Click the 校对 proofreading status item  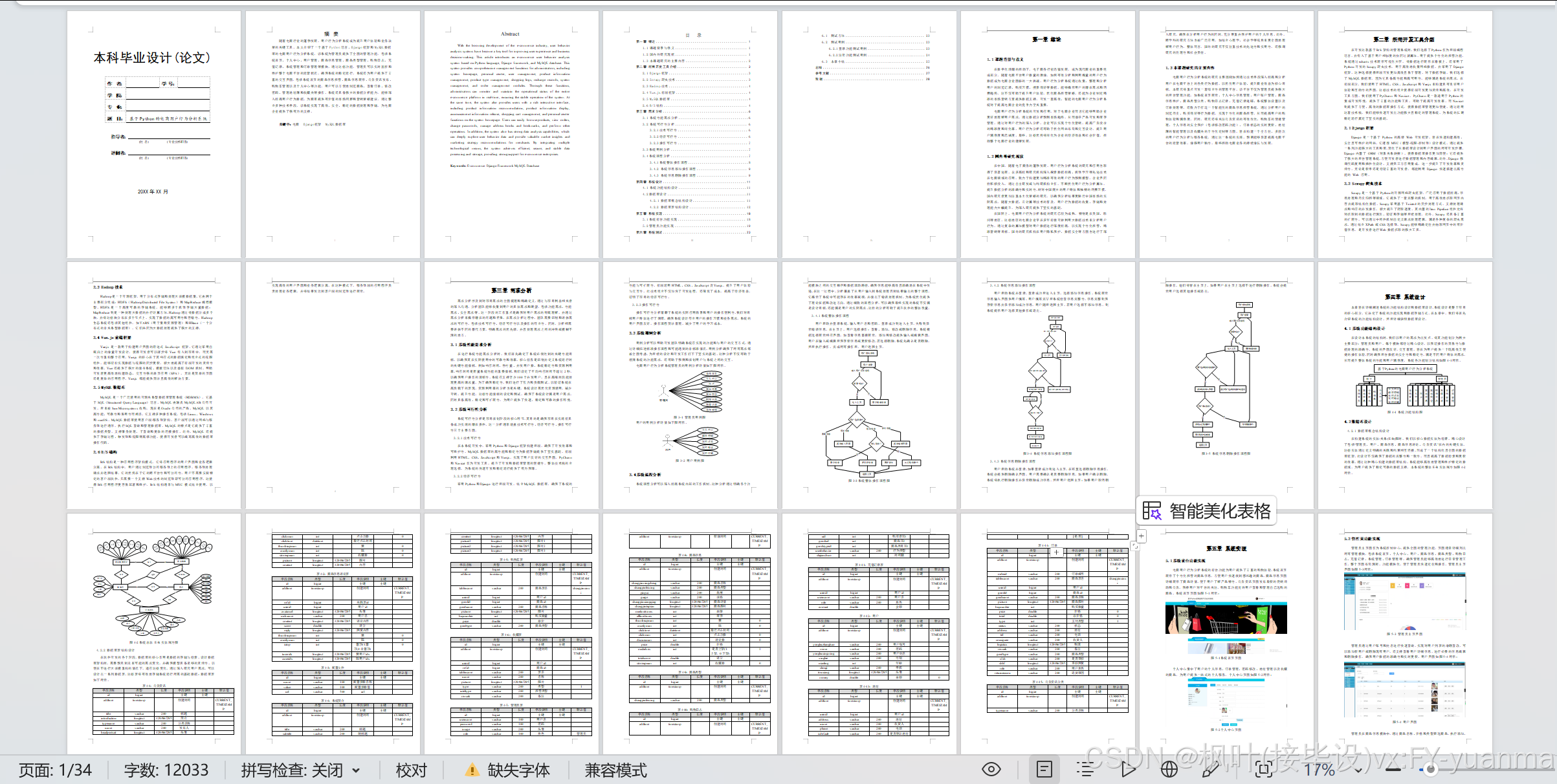(x=411, y=770)
